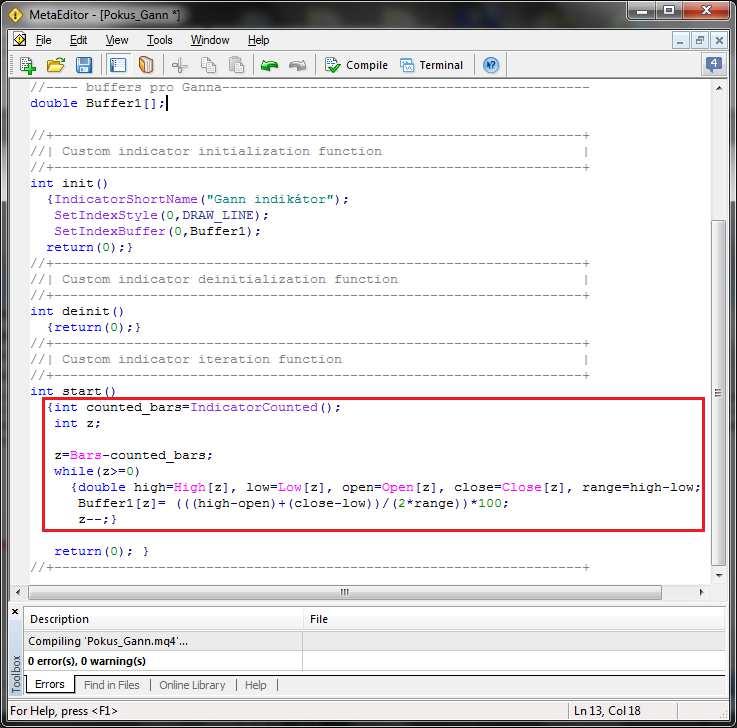The image size is (737, 728).
Task: Click the File column header
Action: (515, 619)
